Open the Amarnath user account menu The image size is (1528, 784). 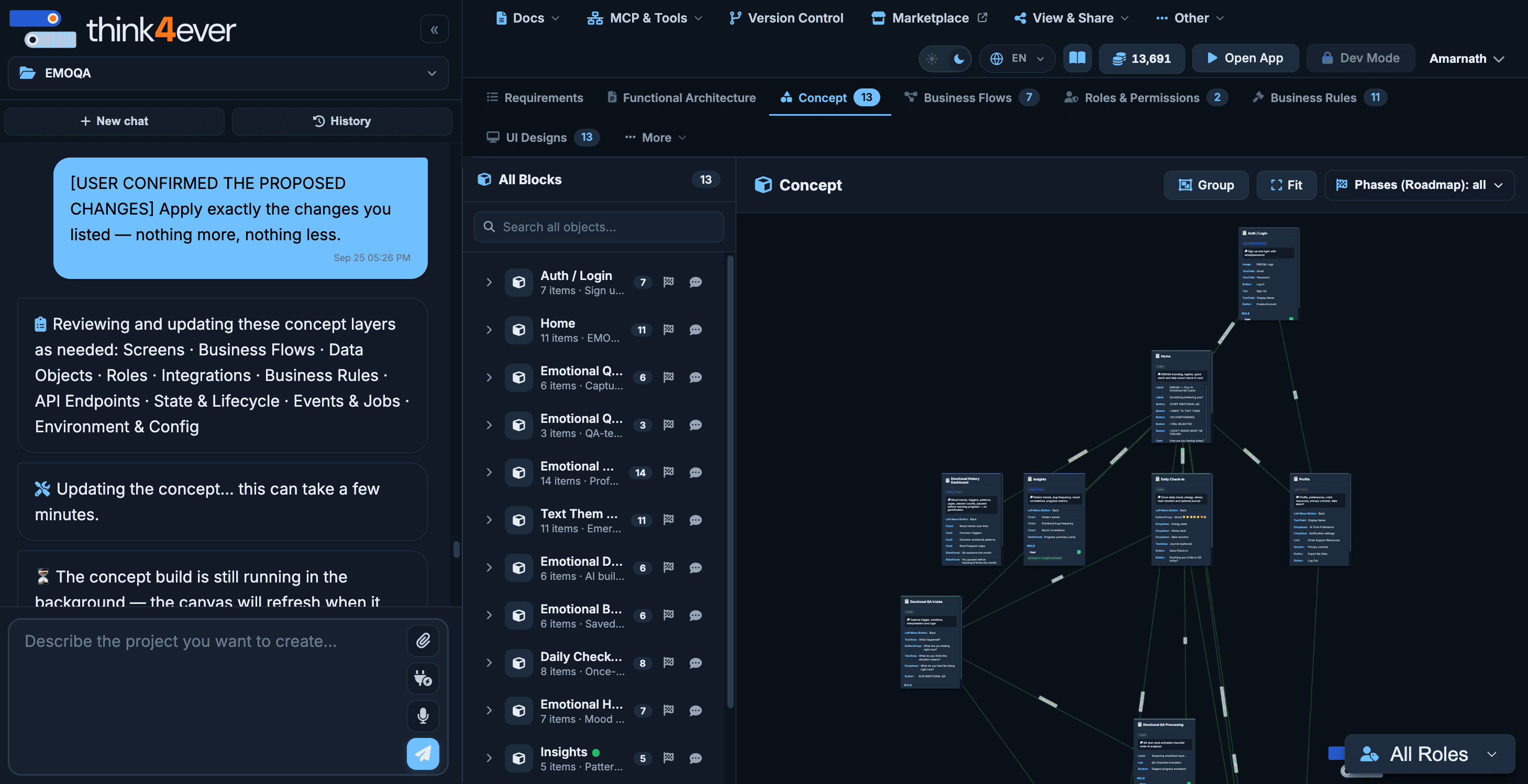[x=1466, y=58]
